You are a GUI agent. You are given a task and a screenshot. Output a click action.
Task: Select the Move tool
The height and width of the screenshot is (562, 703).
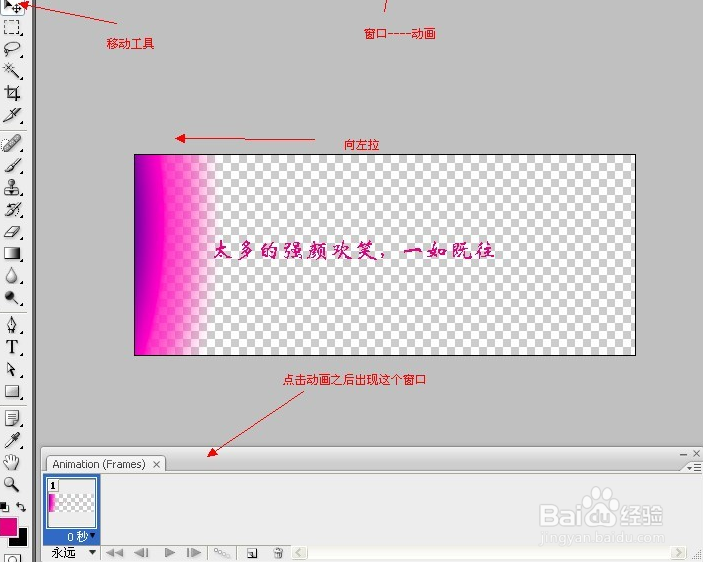pos(12,7)
